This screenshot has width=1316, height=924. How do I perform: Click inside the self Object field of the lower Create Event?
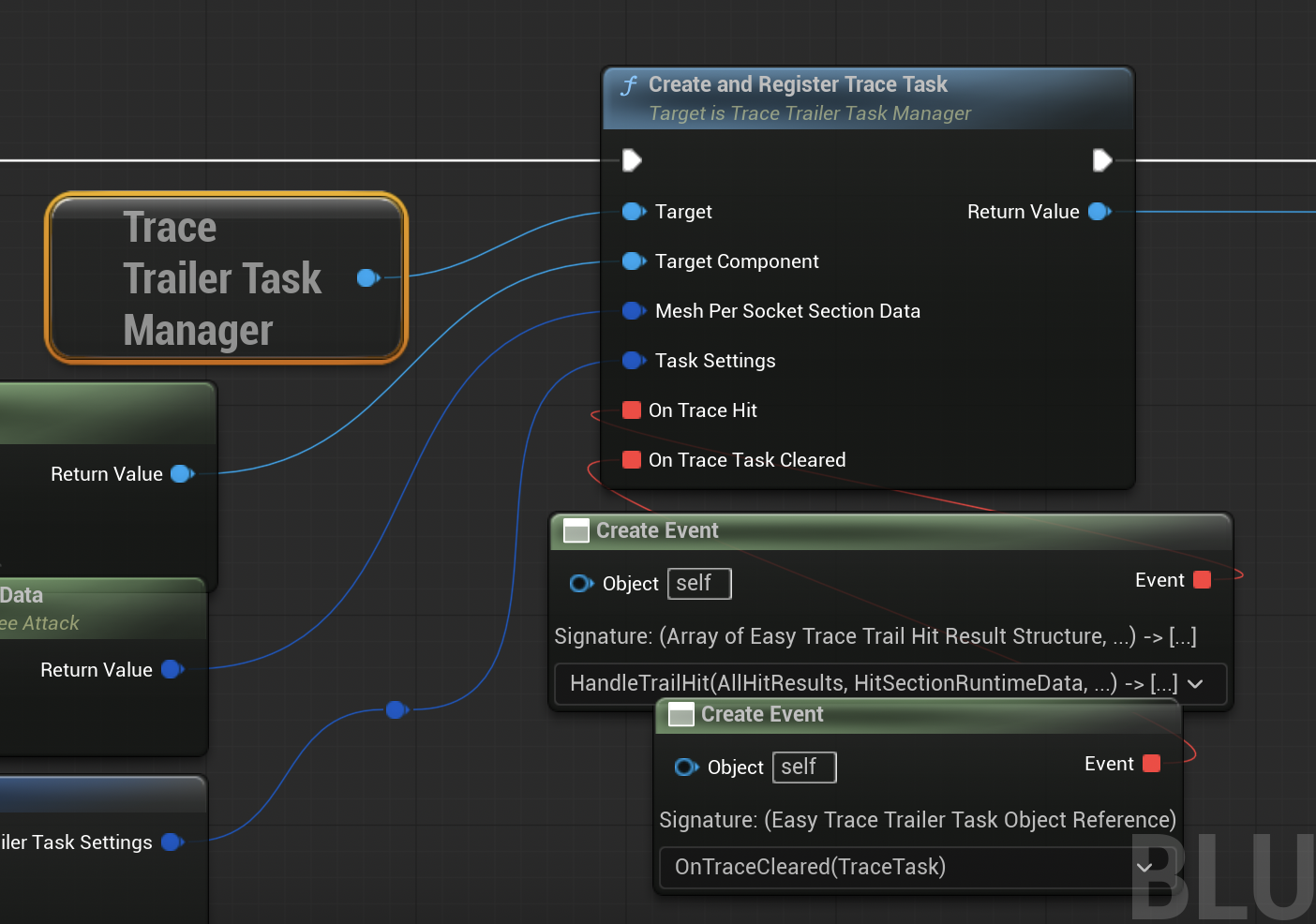pos(803,767)
